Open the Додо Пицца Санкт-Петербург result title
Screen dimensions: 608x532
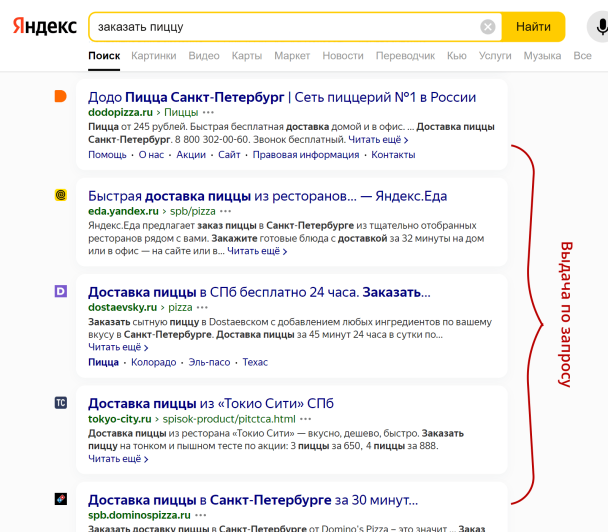[x=282, y=97]
